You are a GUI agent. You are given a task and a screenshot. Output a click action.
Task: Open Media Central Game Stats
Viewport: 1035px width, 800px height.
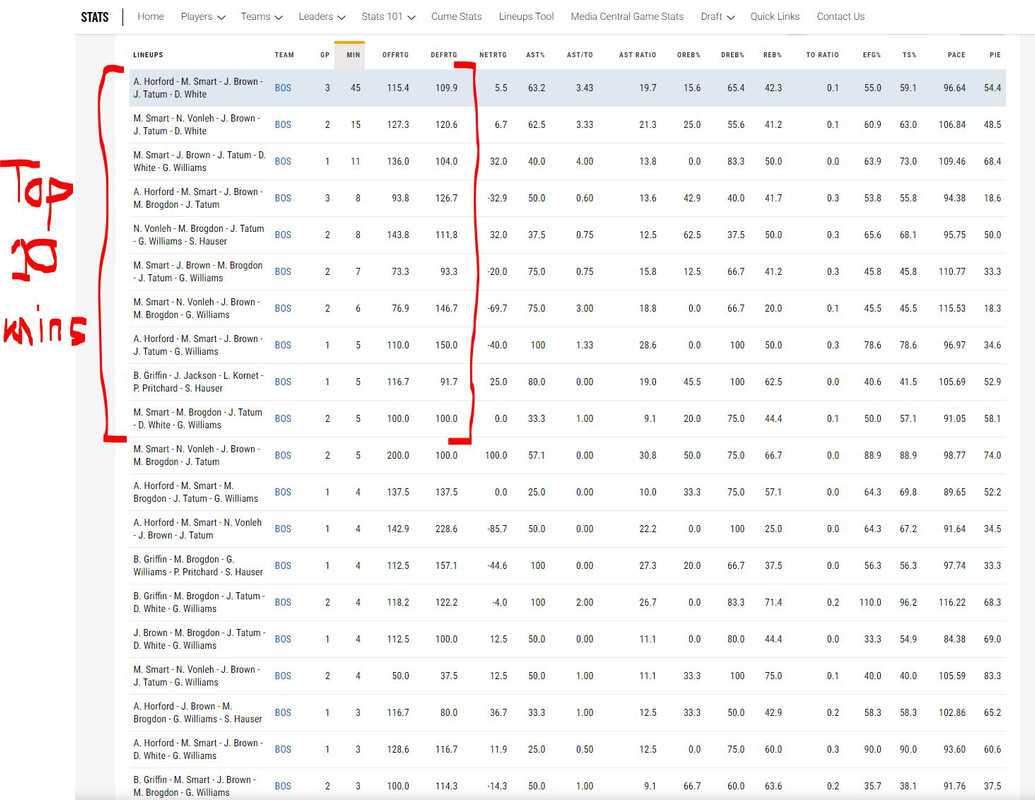tap(627, 17)
